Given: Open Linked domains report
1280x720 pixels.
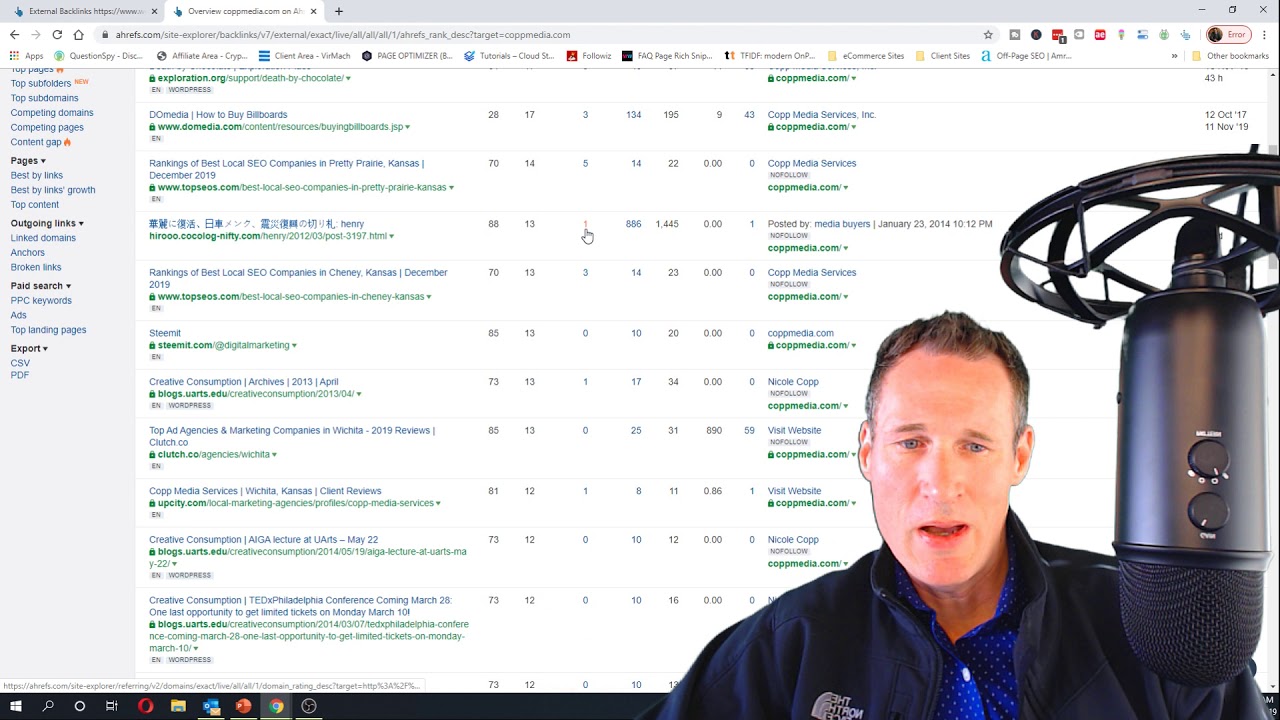Looking at the screenshot, I should point(43,238).
